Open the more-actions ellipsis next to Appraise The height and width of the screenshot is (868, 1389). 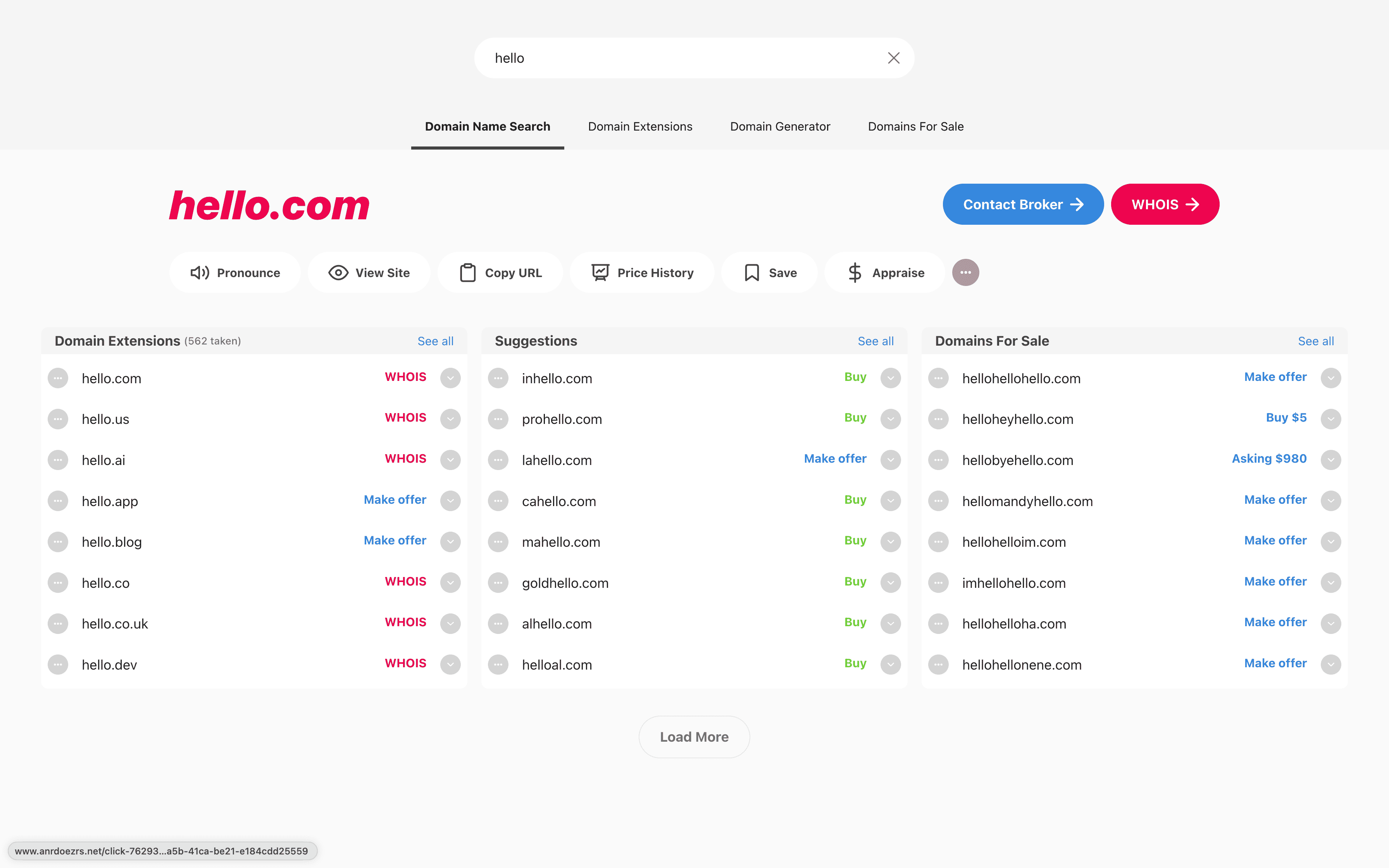[965, 273]
